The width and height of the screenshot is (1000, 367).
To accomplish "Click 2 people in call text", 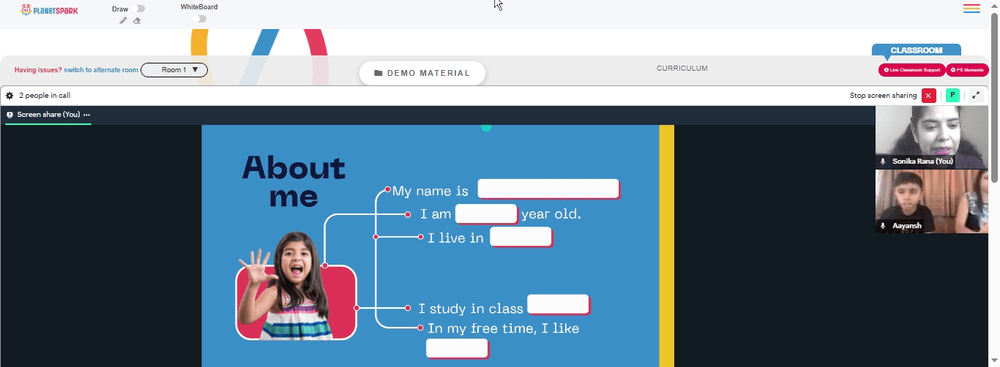I will click(x=45, y=96).
